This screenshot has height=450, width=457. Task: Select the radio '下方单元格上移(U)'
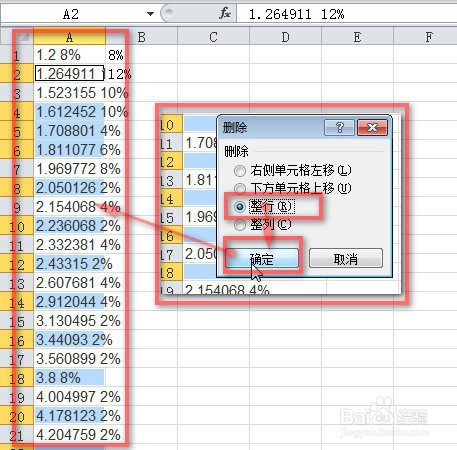click(240, 189)
